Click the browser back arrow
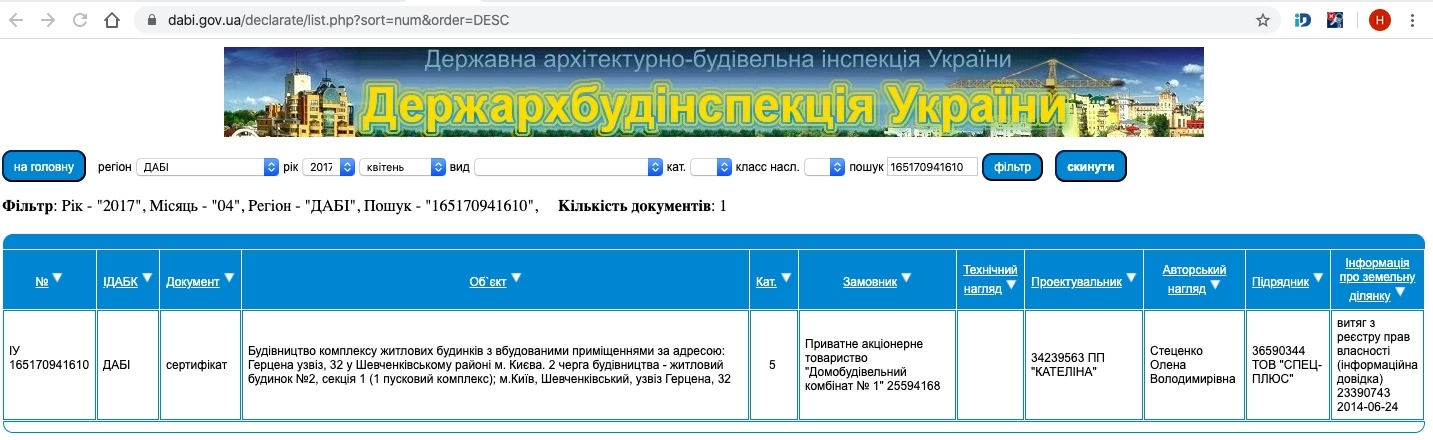Image resolution: width=1433 pixels, height=440 pixels. tap(19, 20)
